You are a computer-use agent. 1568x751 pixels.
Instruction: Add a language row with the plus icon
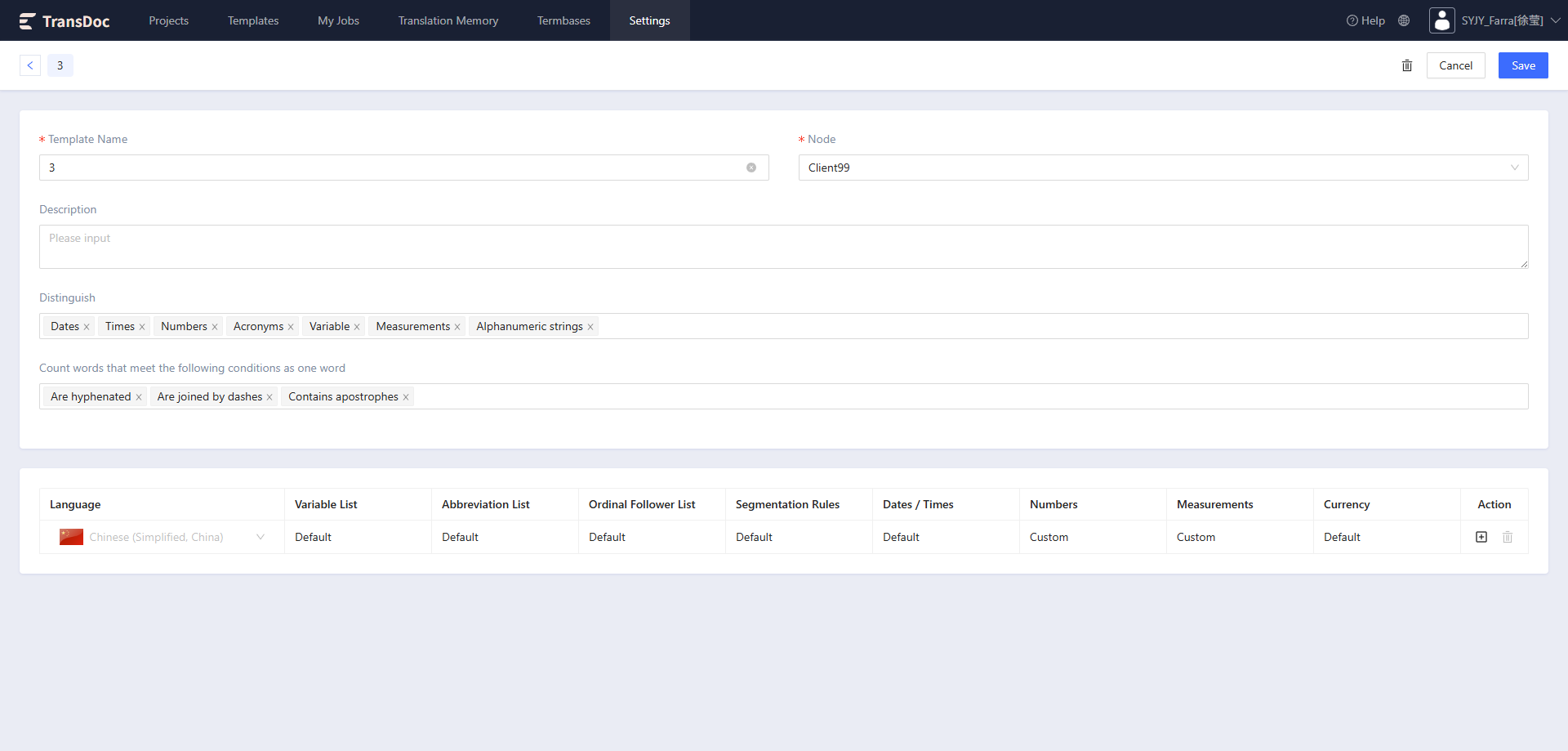tap(1481, 537)
